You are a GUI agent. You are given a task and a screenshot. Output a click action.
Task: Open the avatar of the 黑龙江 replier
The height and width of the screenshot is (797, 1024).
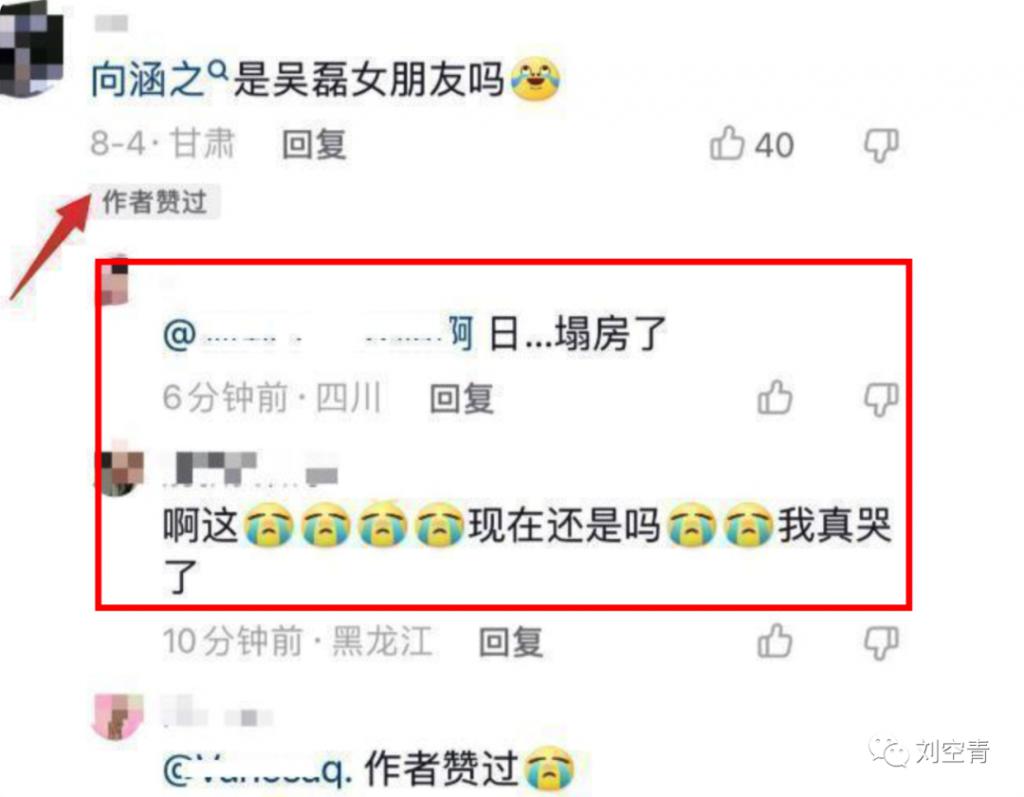coord(119,472)
